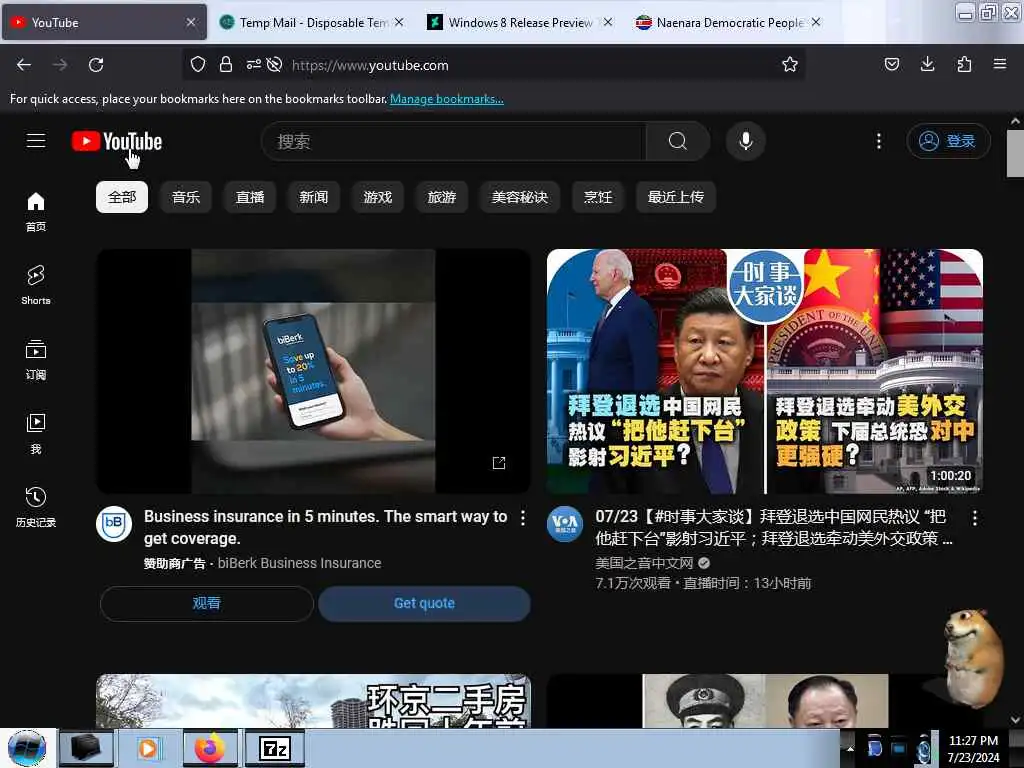The image size is (1024, 768).
Task: Activate voice search microphone
Action: tap(745, 141)
